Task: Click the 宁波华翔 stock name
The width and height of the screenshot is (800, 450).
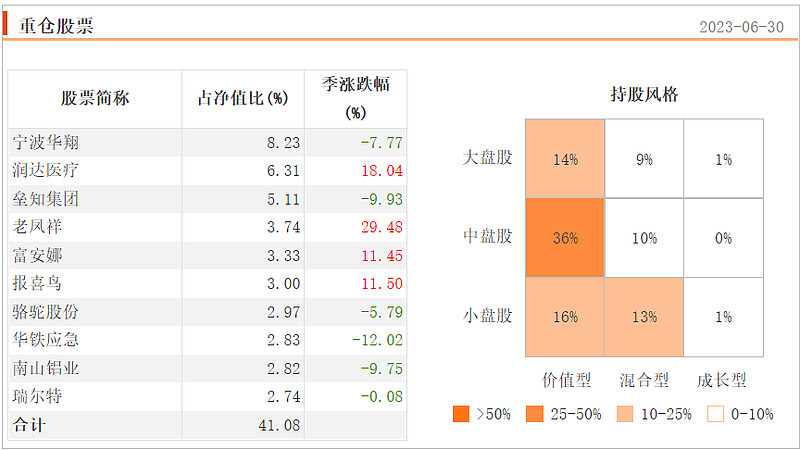Action: [44, 142]
